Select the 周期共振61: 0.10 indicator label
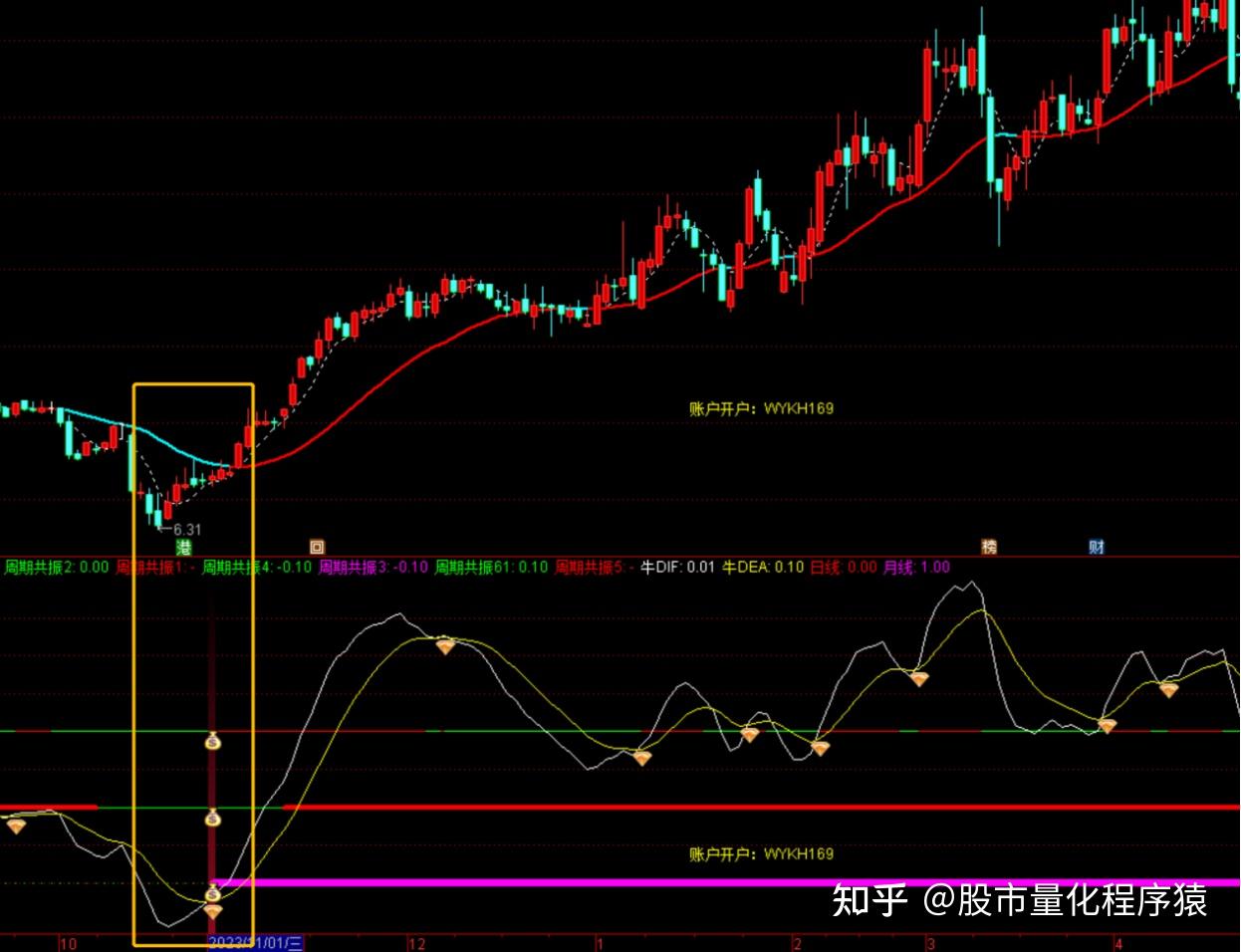 [492, 568]
